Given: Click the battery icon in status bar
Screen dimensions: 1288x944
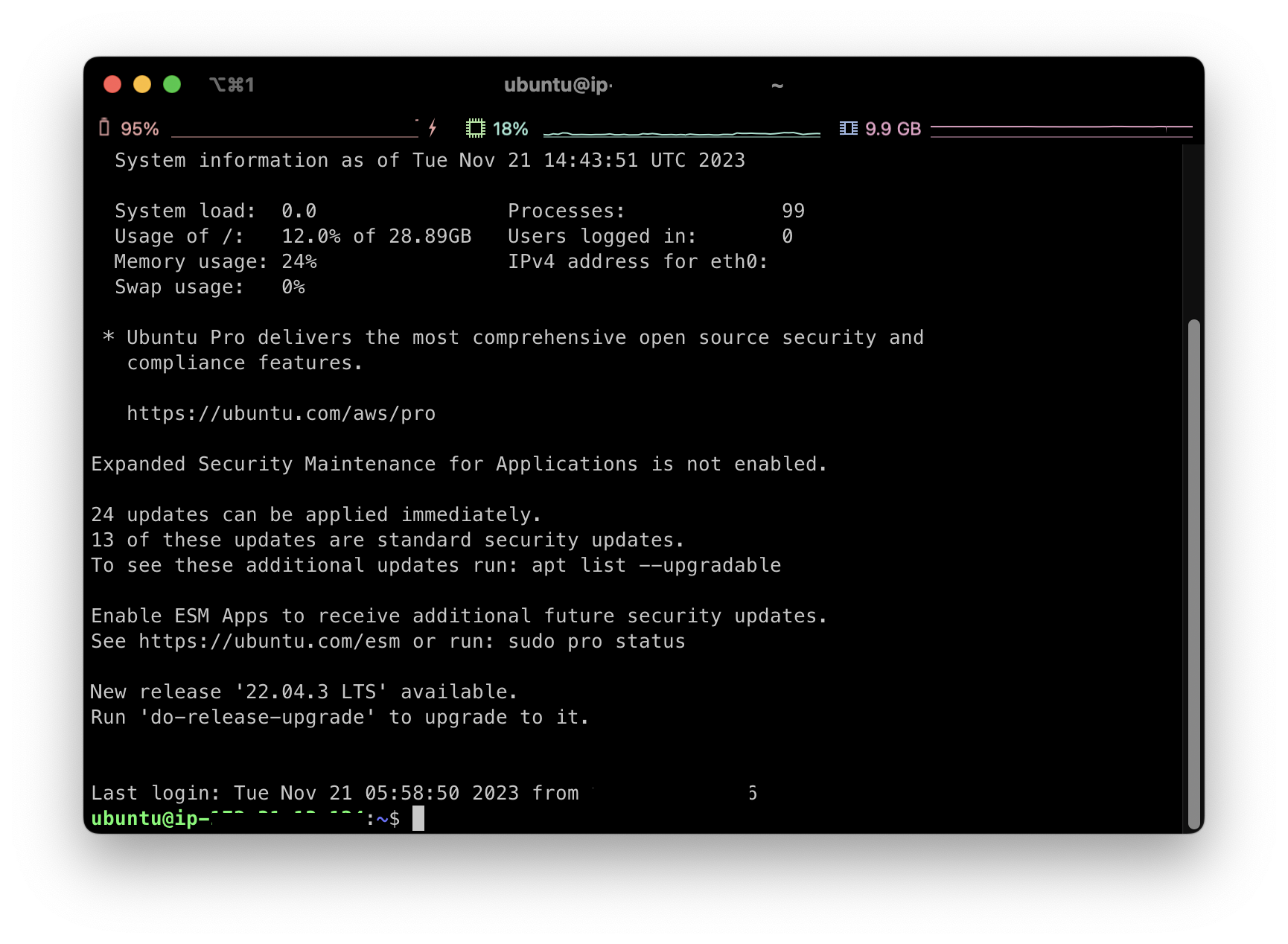Looking at the screenshot, I should (x=104, y=128).
